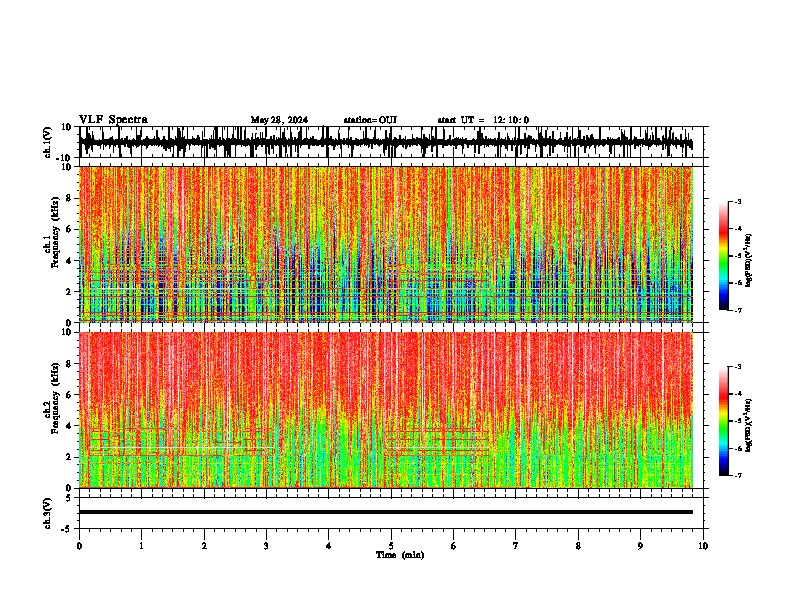Screen dimensions: 792x612
Task: Click time axis tick label "6"
Action: pyautogui.click(x=453, y=546)
